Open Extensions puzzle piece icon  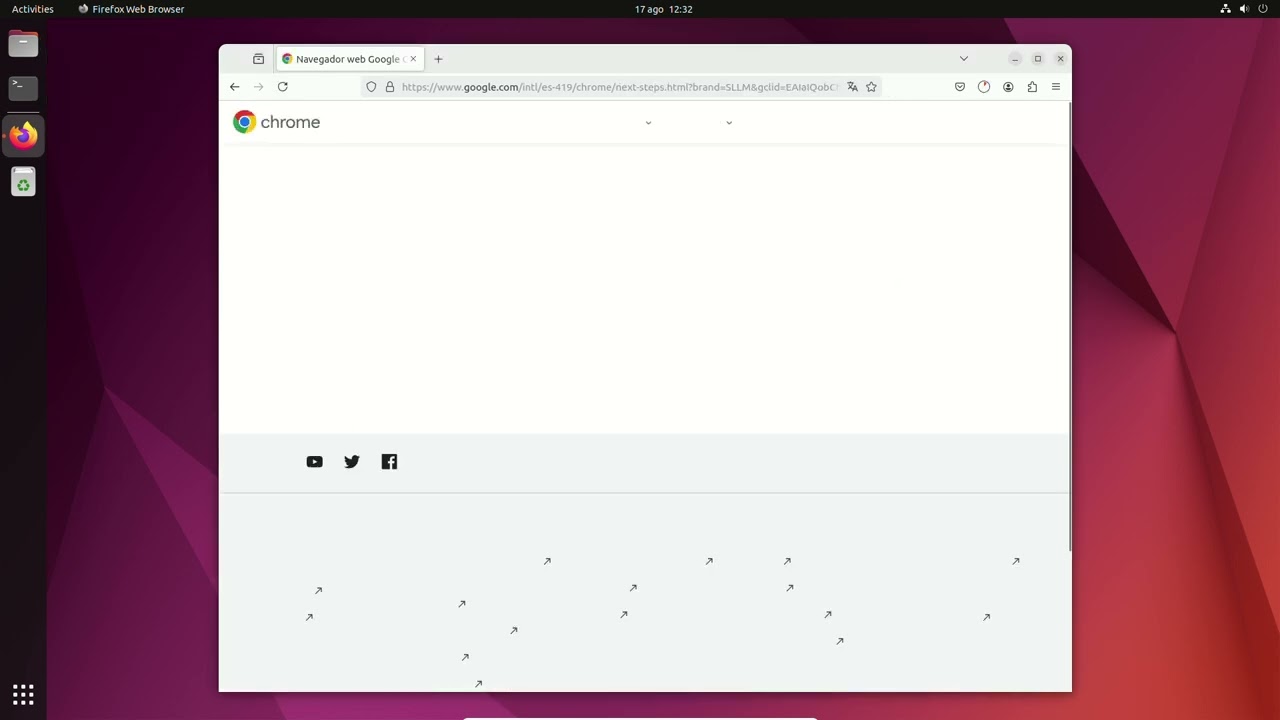(1032, 87)
